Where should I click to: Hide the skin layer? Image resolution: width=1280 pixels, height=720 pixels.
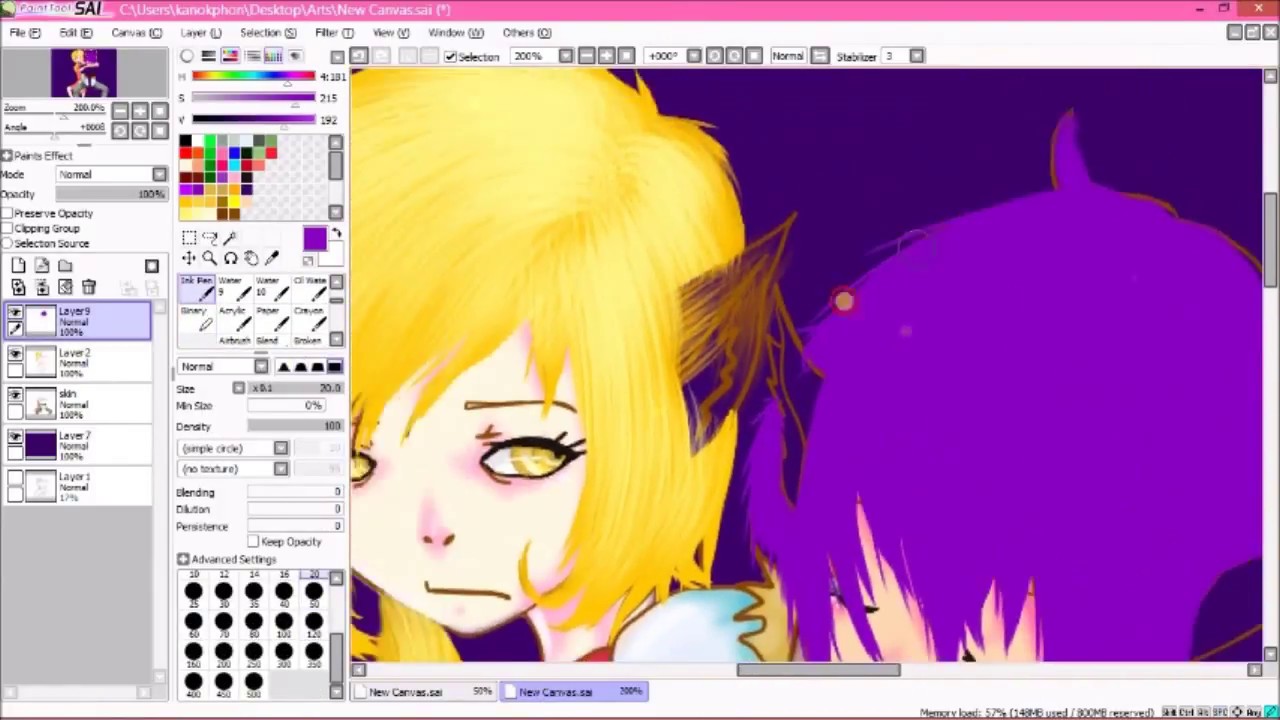(15, 395)
